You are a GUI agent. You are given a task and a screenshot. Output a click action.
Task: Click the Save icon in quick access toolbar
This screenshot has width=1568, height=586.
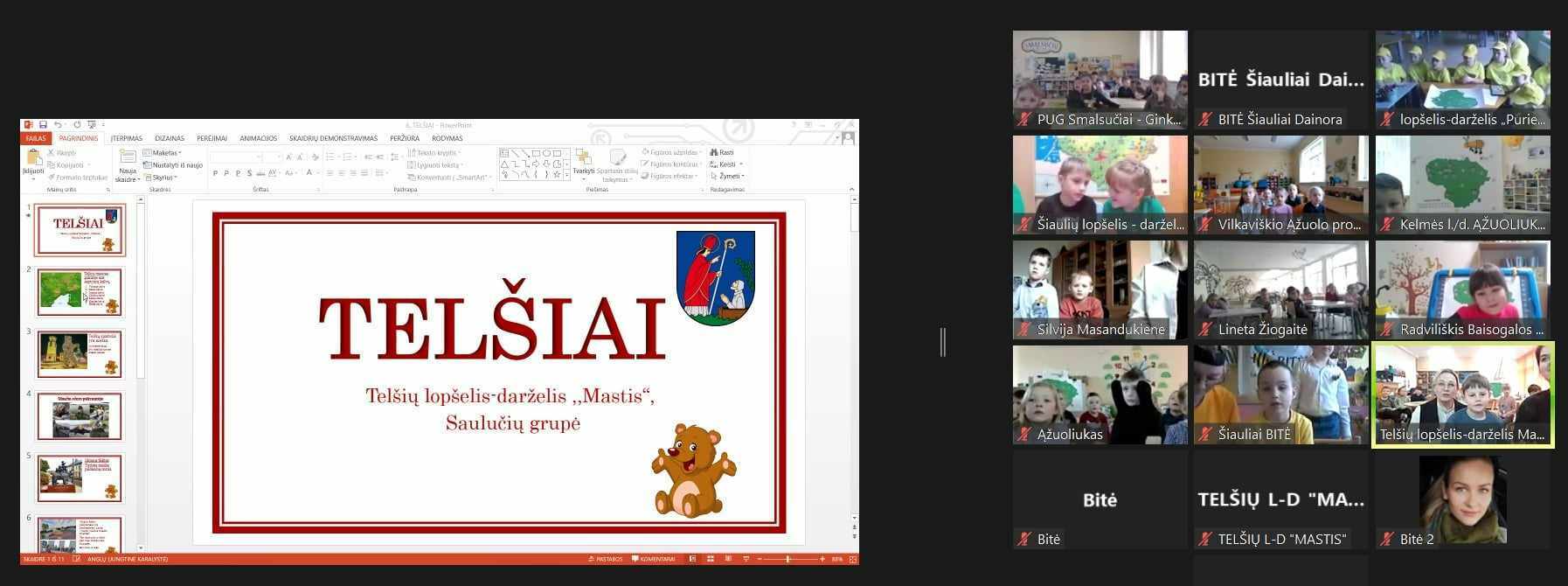[x=43, y=125]
